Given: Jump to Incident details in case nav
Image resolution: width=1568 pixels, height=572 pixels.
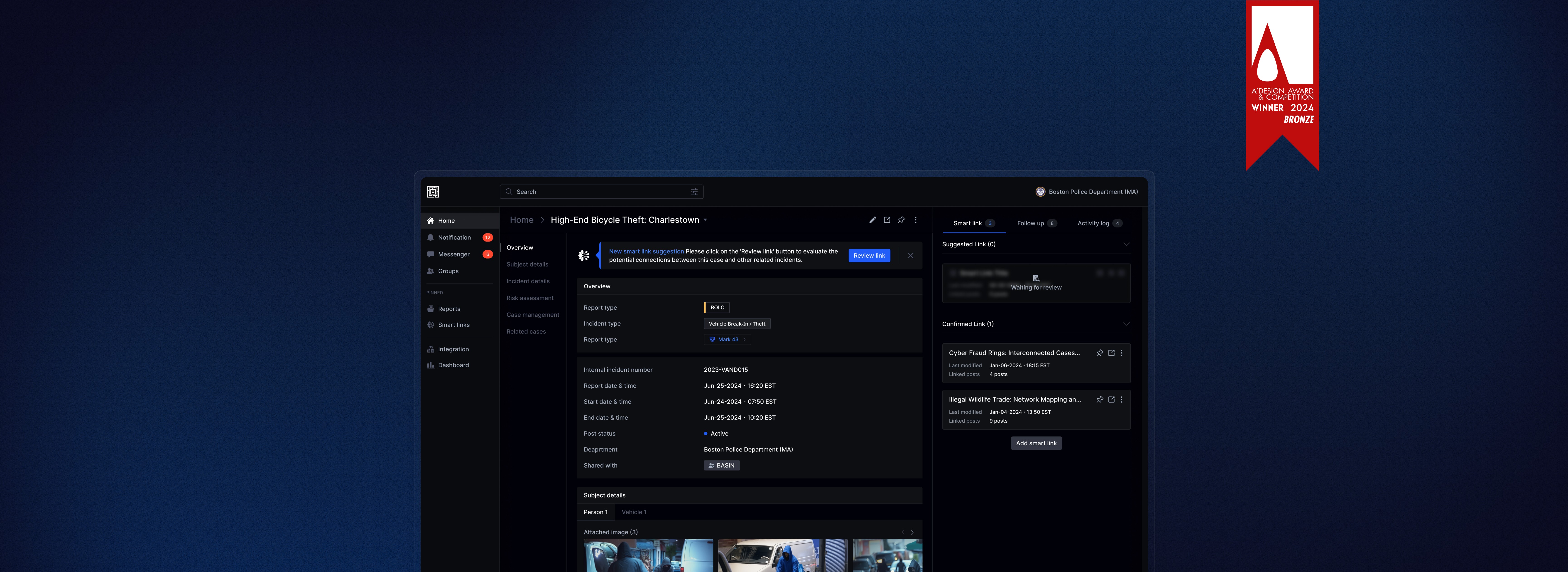Looking at the screenshot, I should click(x=528, y=281).
